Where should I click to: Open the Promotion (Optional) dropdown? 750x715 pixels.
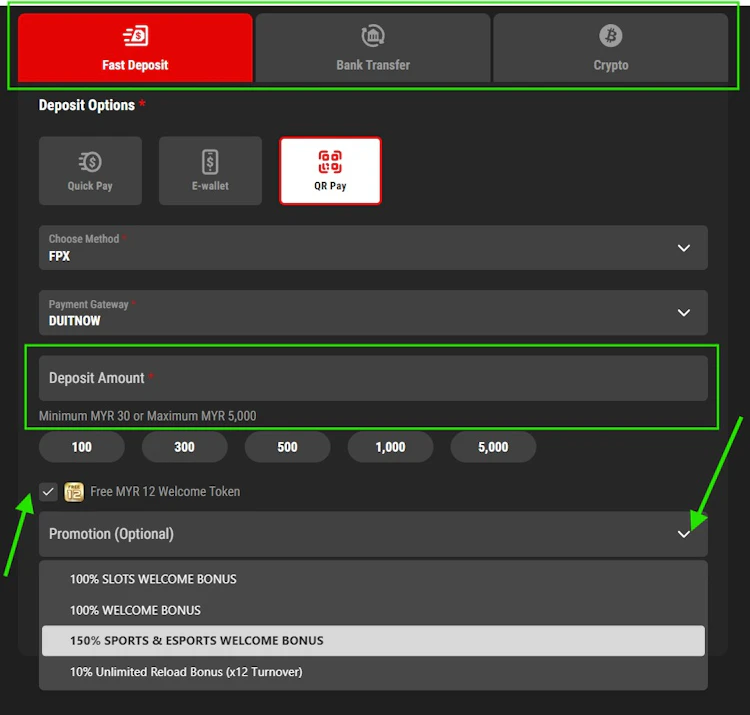(x=373, y=534)
